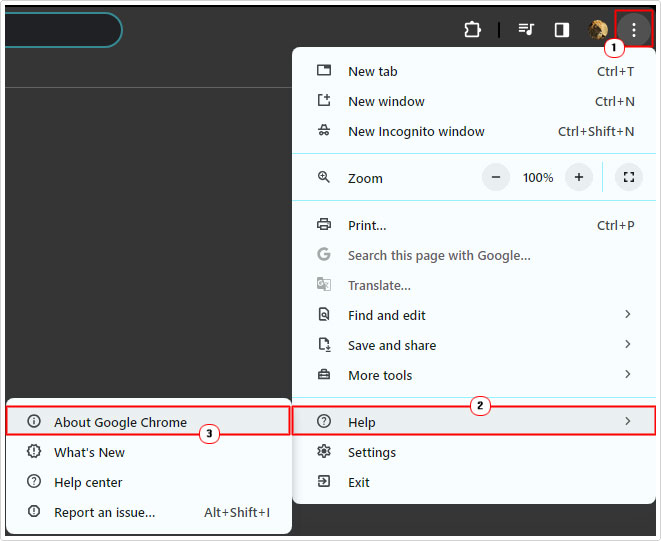Click the Google G icon
The width and height of the screenshot is (661, 541).
pos(324,254)
